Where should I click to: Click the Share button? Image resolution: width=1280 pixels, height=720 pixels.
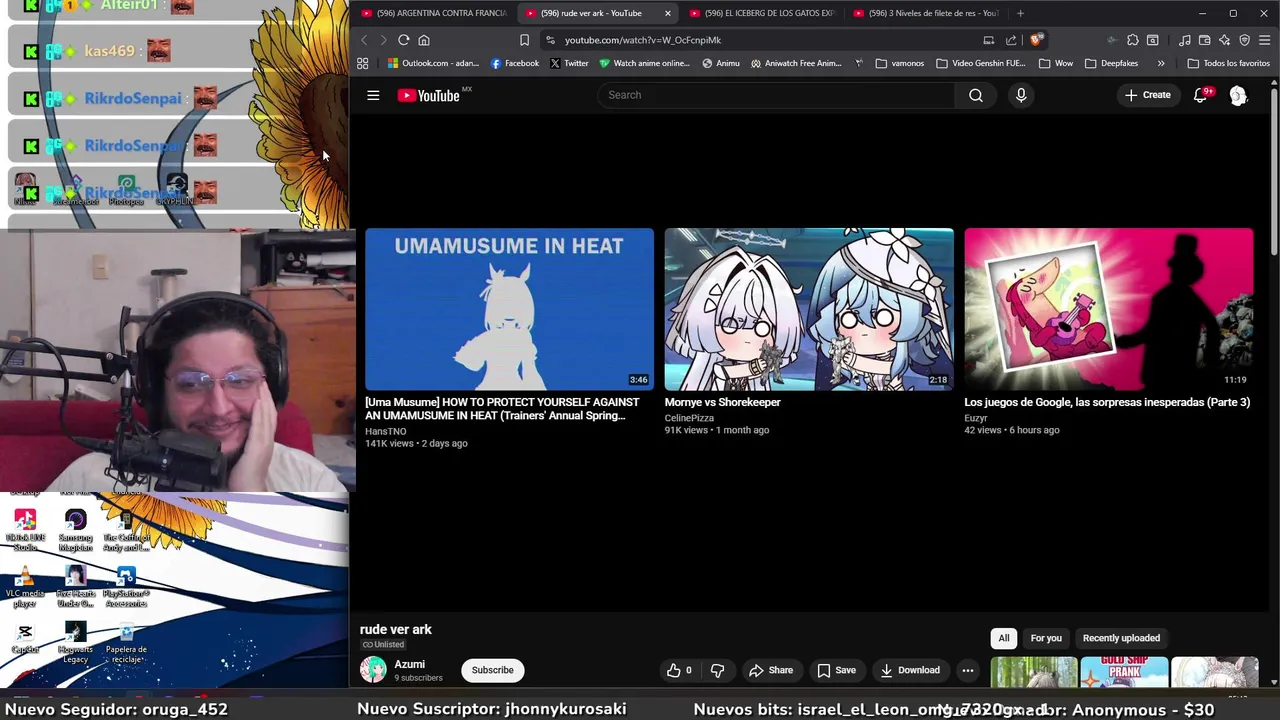point(771,670)
